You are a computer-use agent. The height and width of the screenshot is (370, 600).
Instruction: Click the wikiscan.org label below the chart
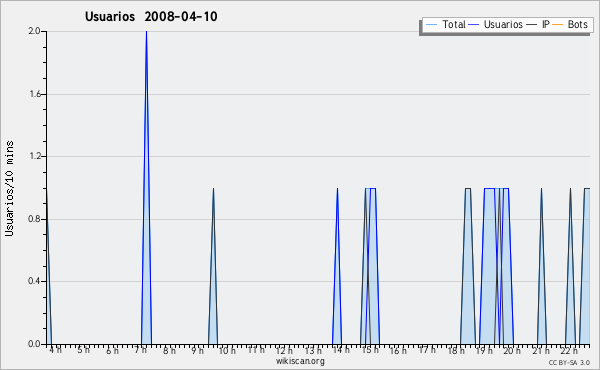point(300,361)
